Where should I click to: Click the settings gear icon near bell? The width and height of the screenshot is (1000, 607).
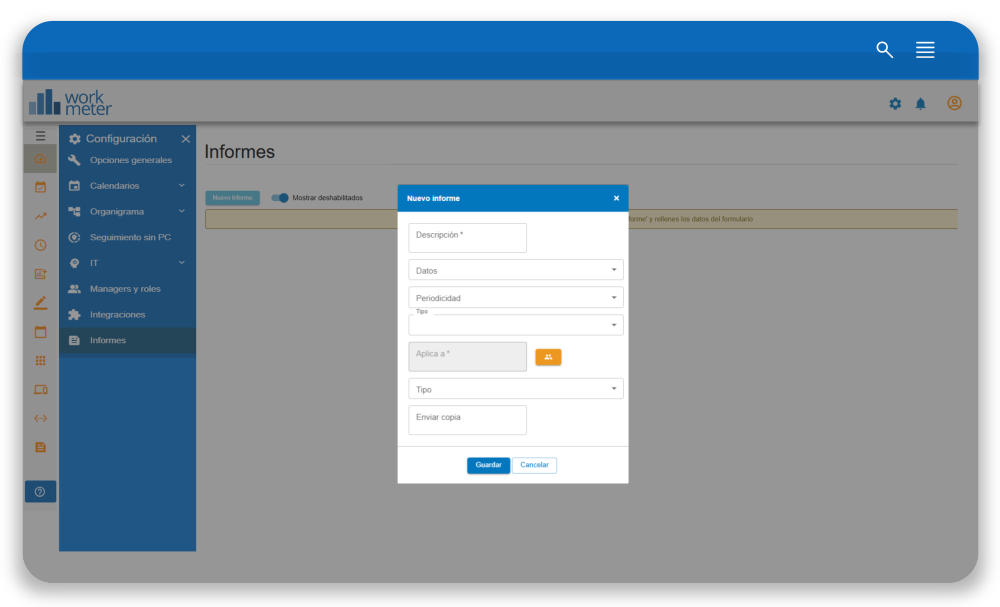click(895, 104)
